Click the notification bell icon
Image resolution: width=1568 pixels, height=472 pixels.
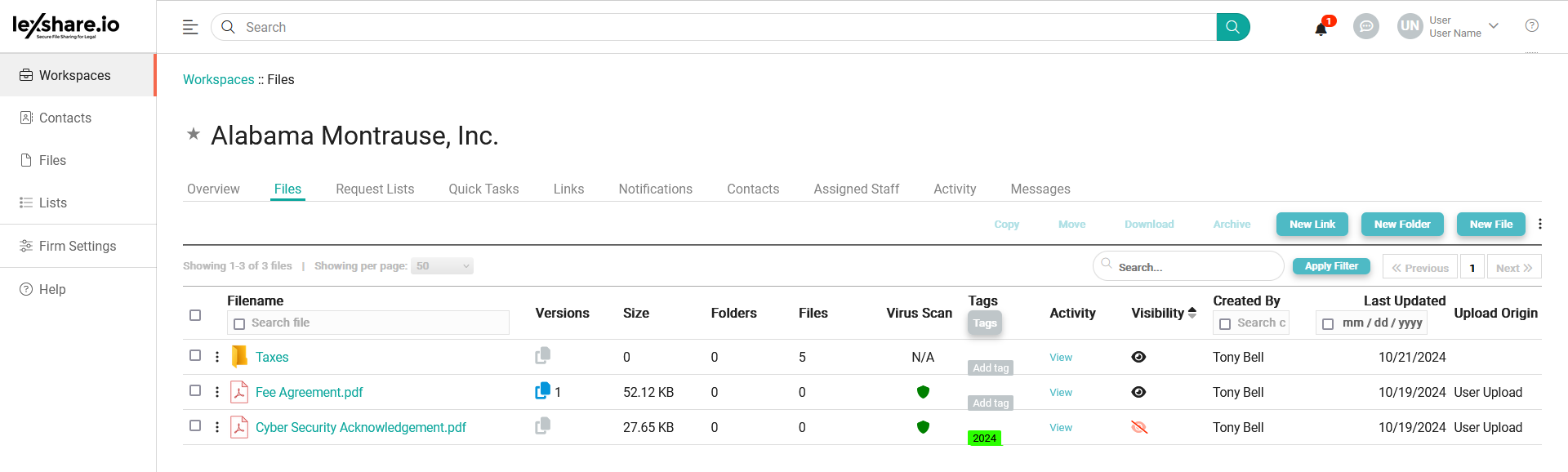tap(1321, 29)
